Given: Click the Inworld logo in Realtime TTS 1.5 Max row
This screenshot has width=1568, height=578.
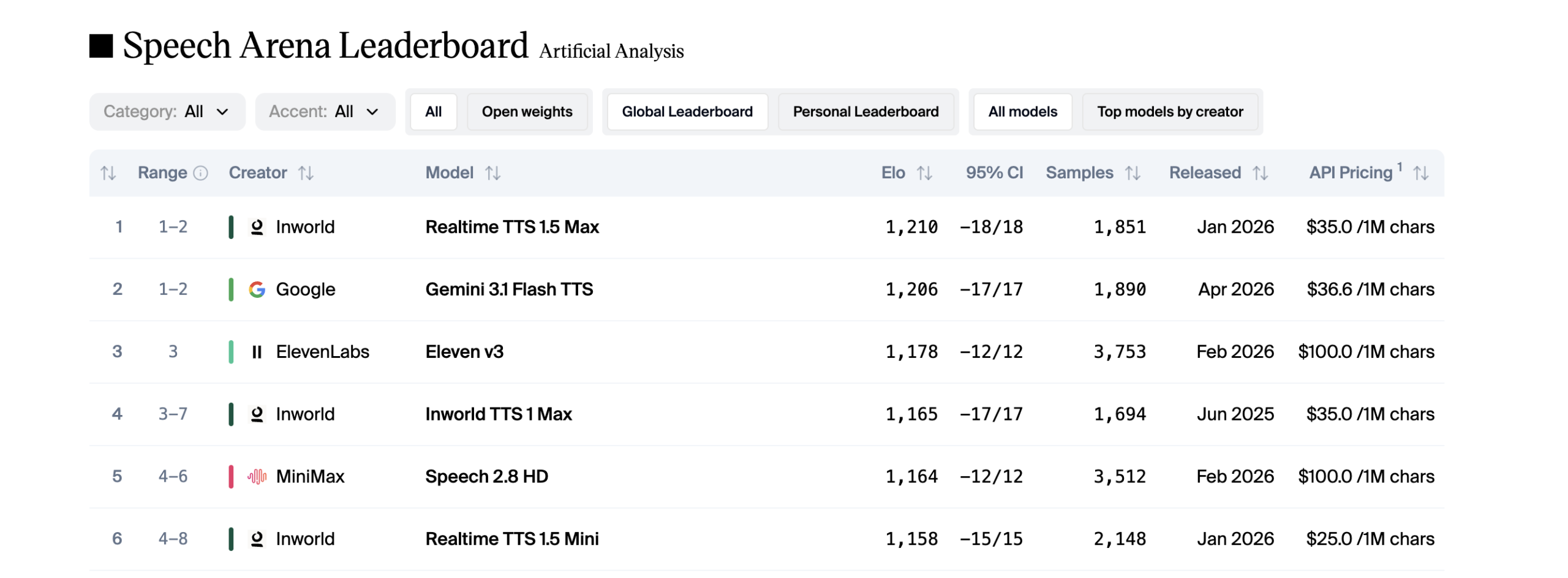Looking at the screenshot, I should [x=257, y=227].
